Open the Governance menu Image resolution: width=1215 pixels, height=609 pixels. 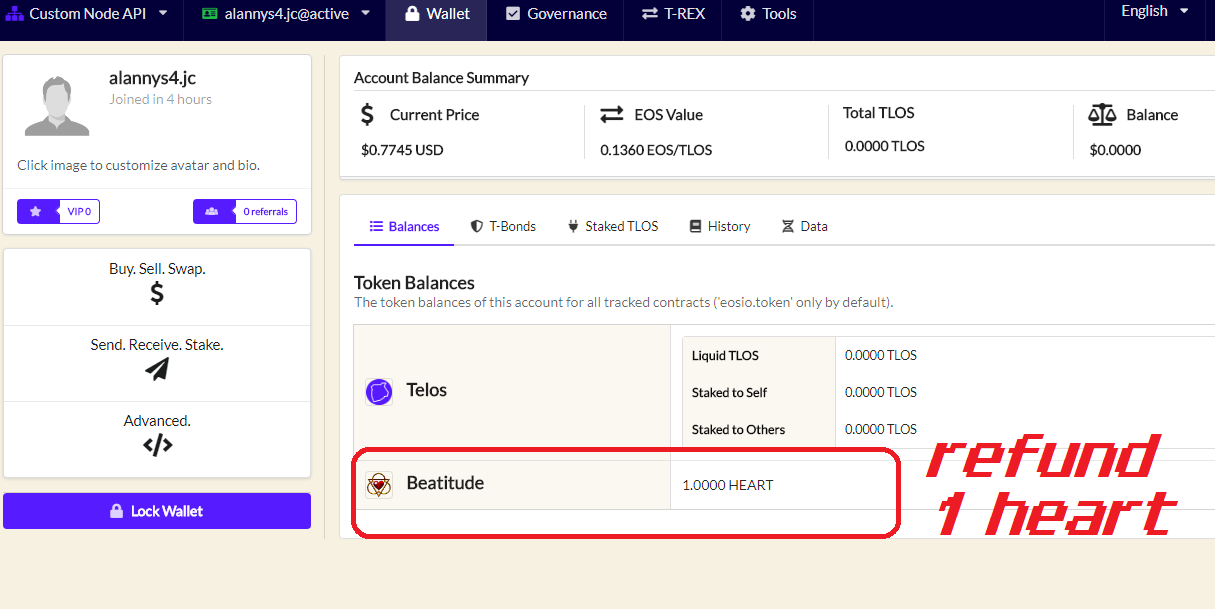pos(556,14)
